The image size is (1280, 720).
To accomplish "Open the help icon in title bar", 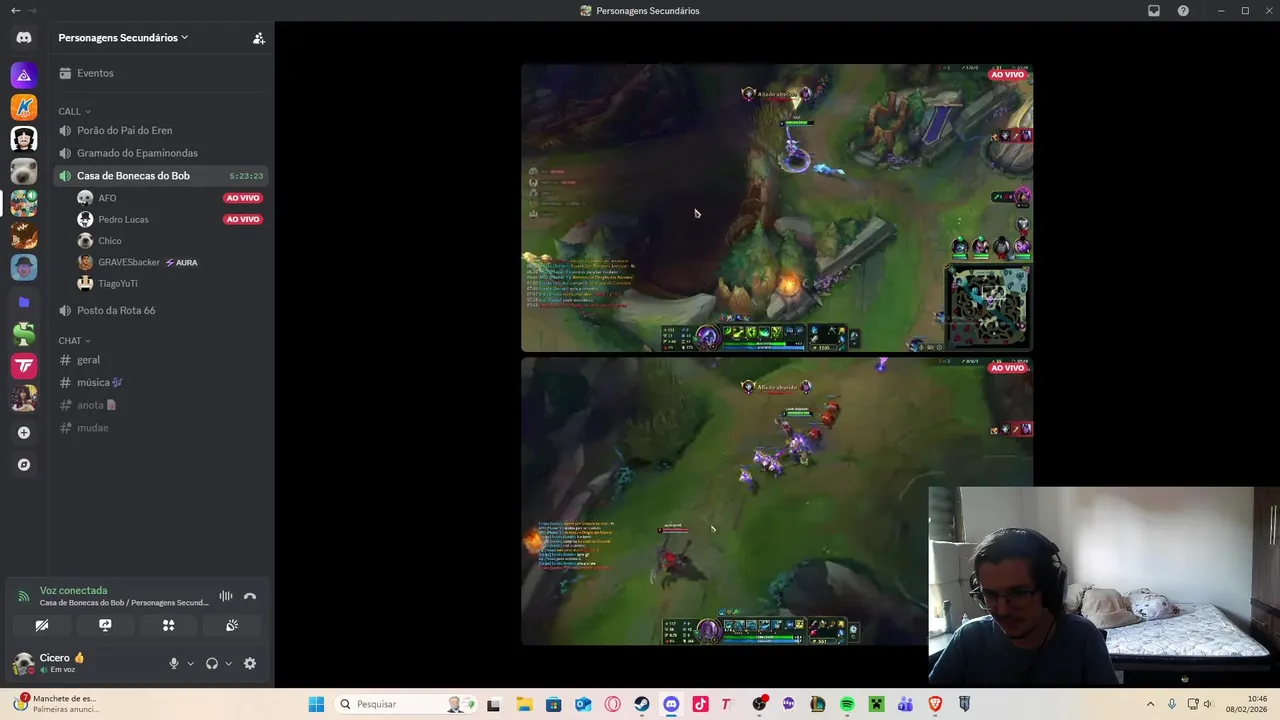I will [x=1183, y=11].
